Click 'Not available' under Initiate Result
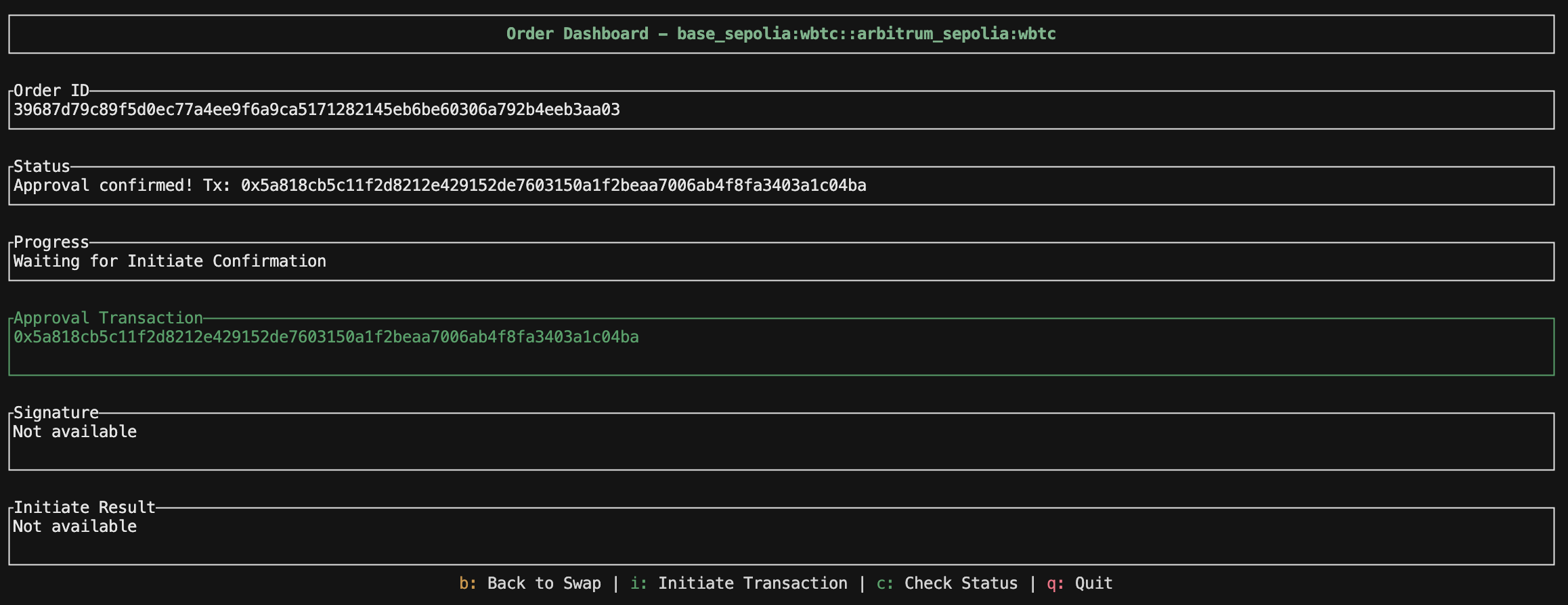Viewport: 1568px width, 605px height. (75, 526)
